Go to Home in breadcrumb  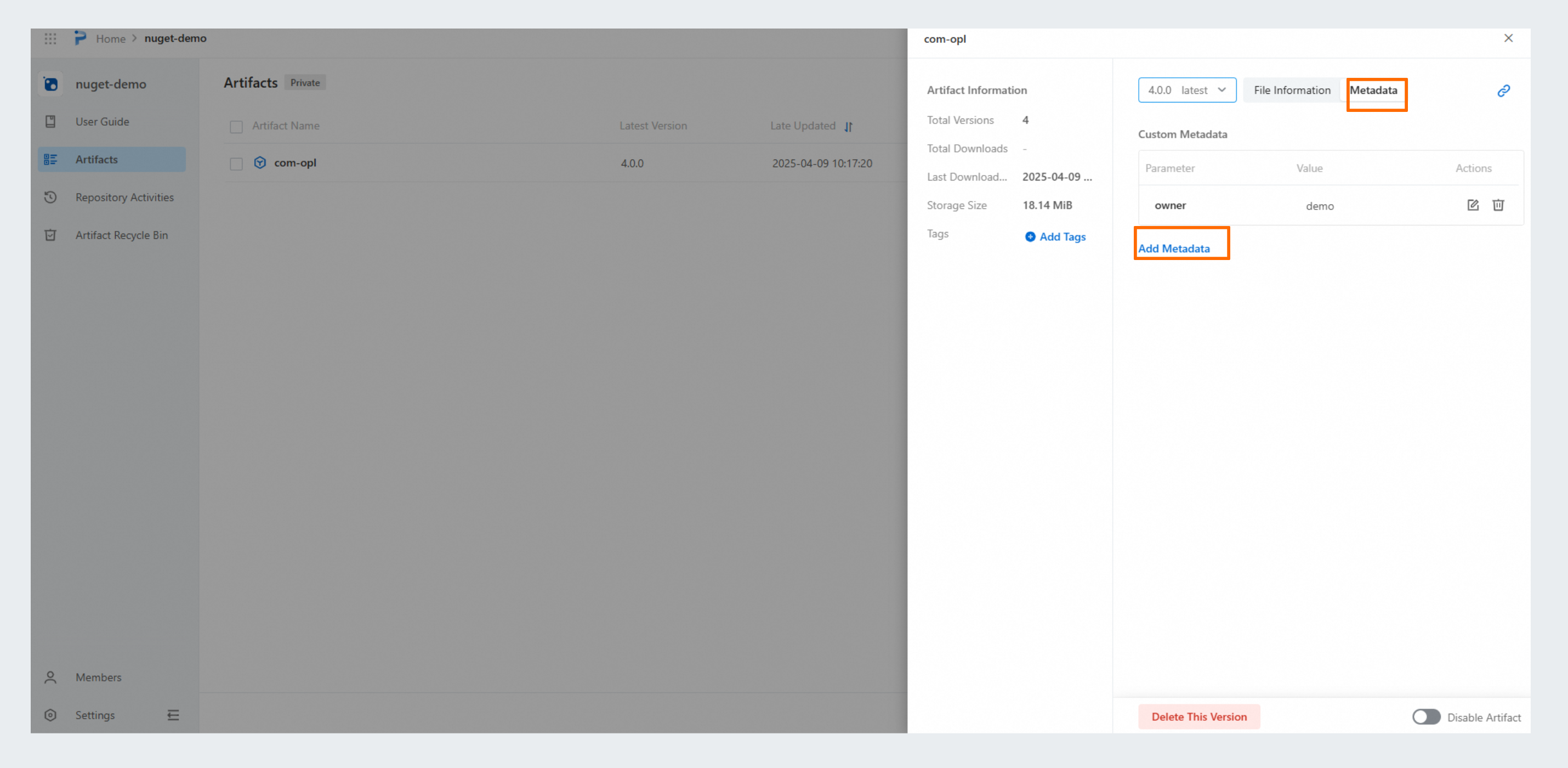point(110,38)
